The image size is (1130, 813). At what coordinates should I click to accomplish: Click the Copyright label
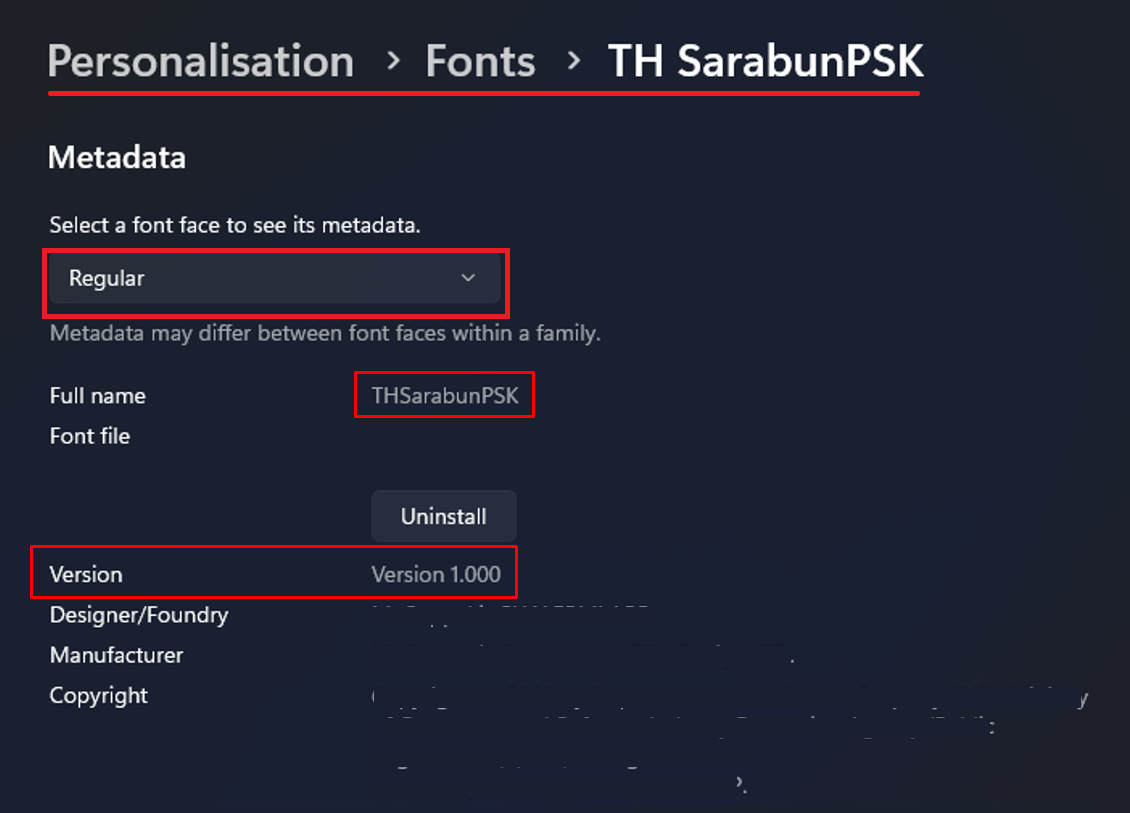pos(98,696)
